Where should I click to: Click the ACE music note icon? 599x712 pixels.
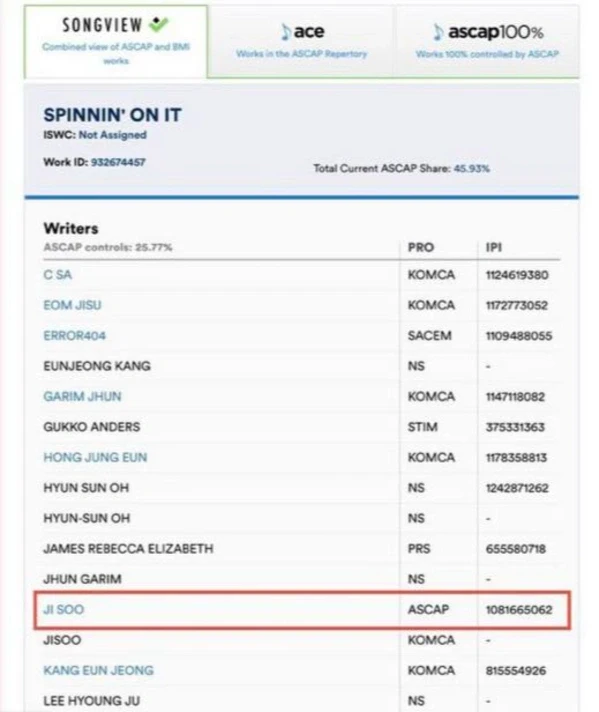(x=286, y=32)
